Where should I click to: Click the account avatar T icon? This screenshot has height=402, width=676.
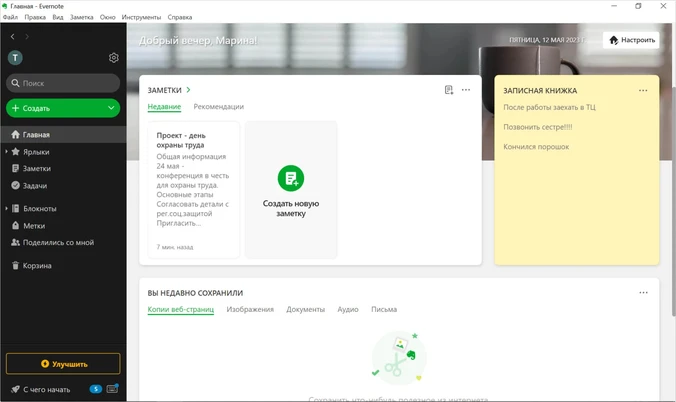coord(15,58)
